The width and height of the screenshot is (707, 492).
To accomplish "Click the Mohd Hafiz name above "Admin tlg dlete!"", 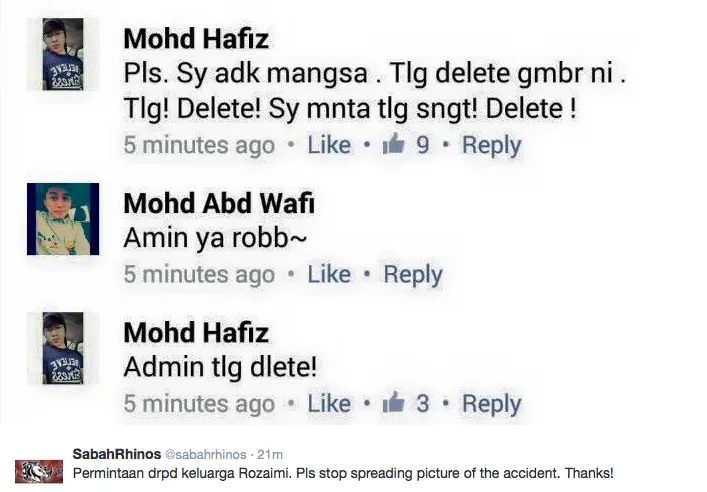I will (x=196, y=333).
